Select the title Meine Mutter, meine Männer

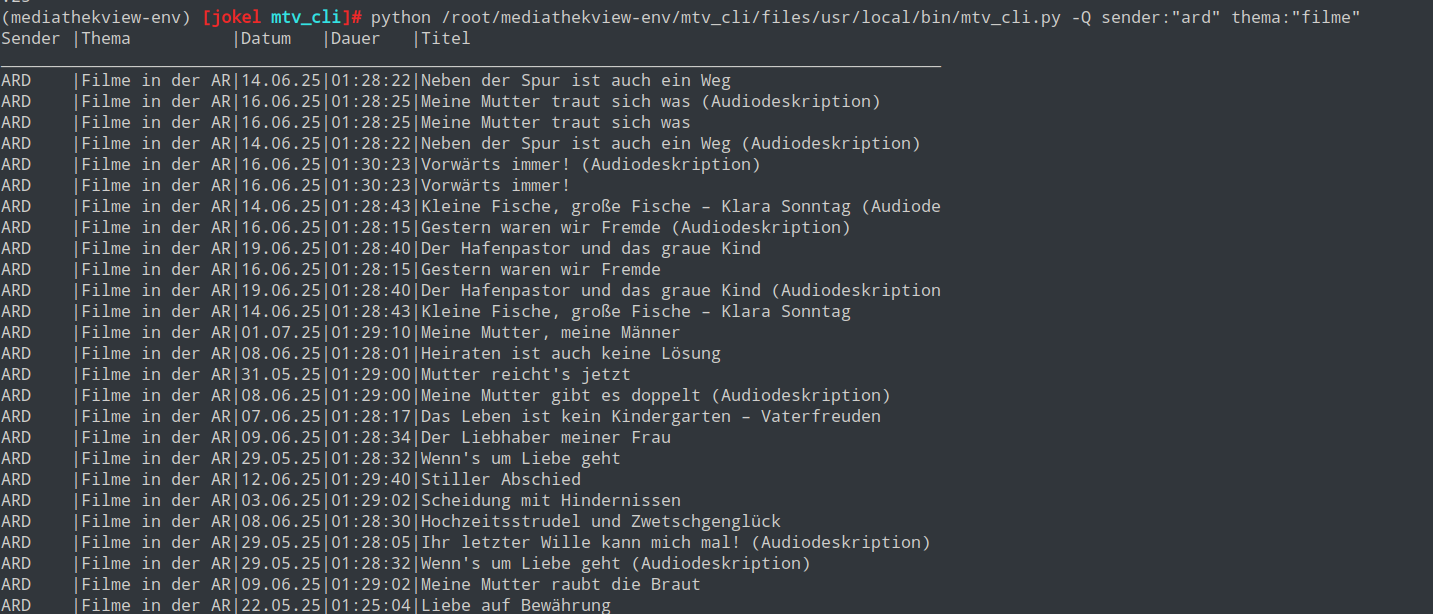pos(550,332)
